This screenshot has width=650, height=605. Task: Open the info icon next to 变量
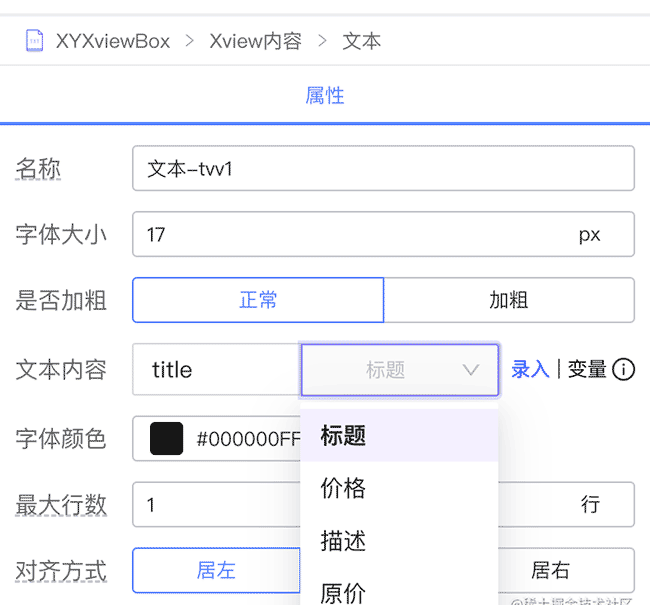(623, 369)
